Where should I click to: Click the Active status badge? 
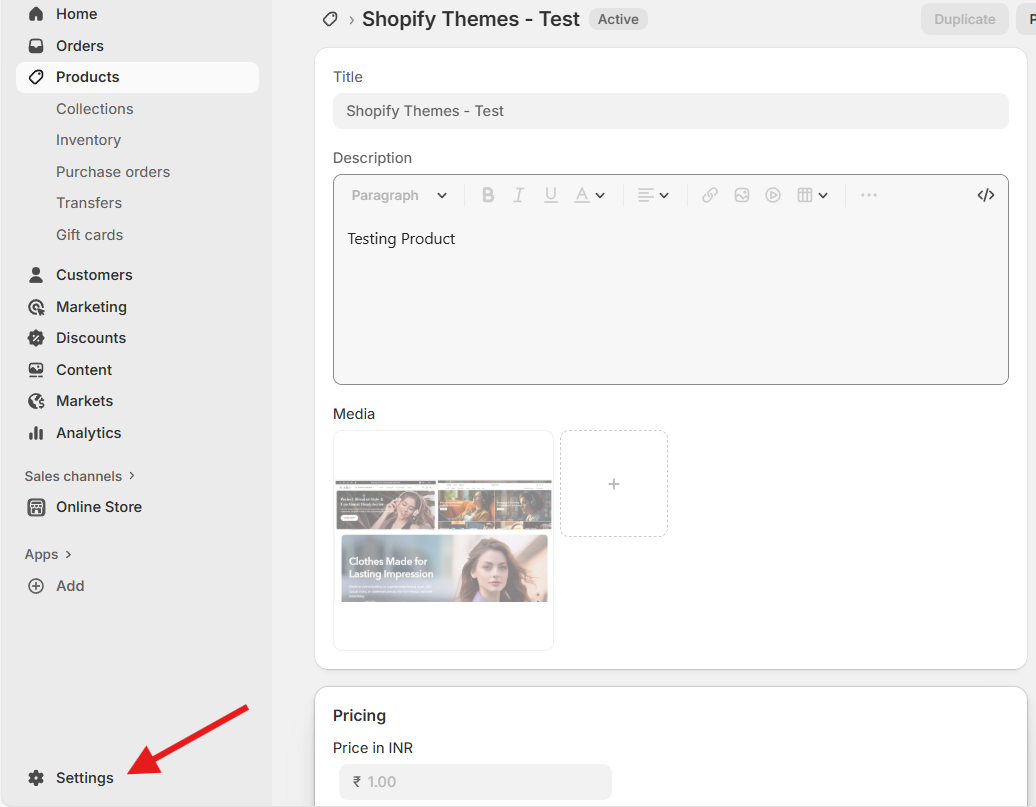618,19
